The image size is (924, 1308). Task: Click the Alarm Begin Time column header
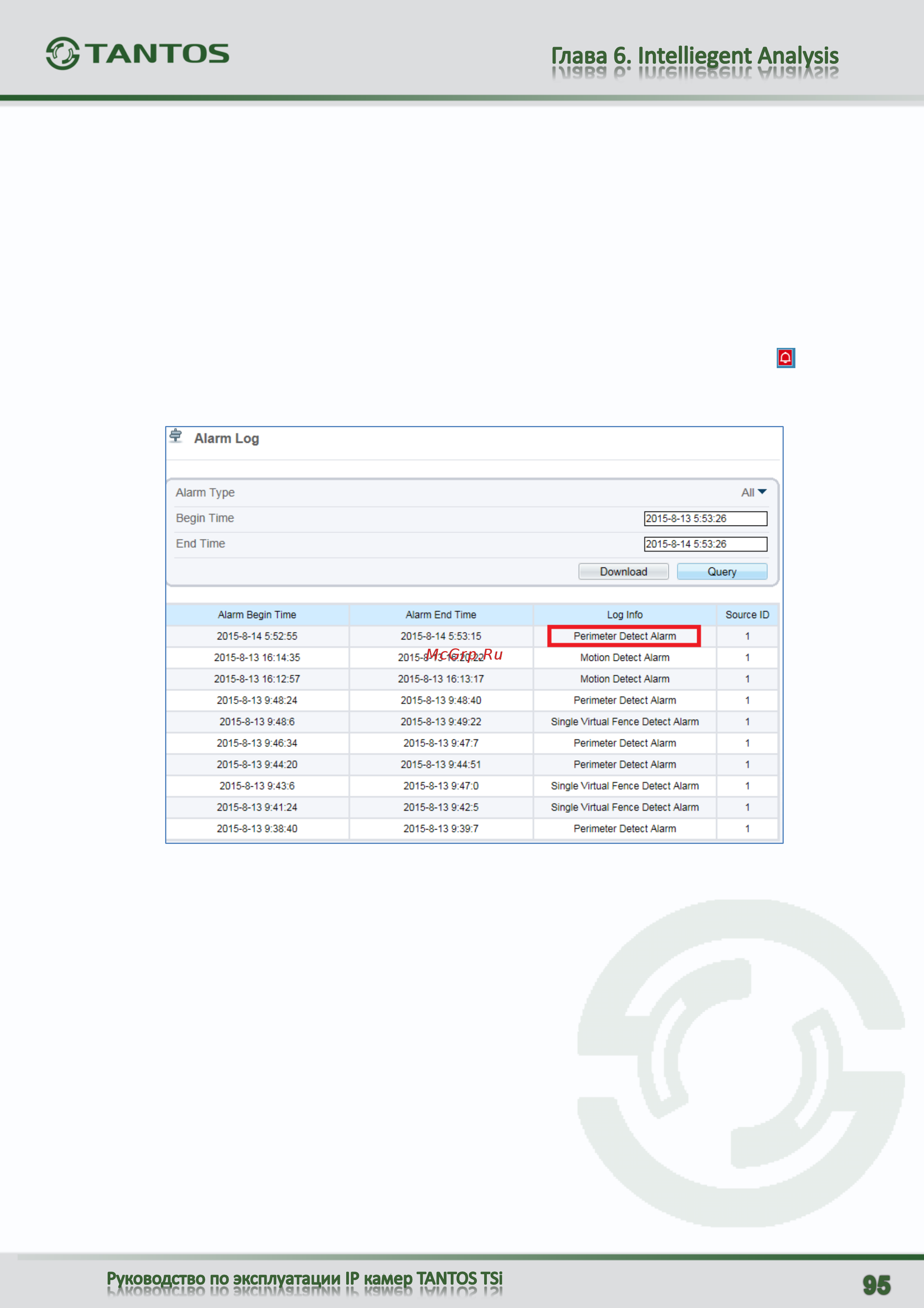pos(257,615)
